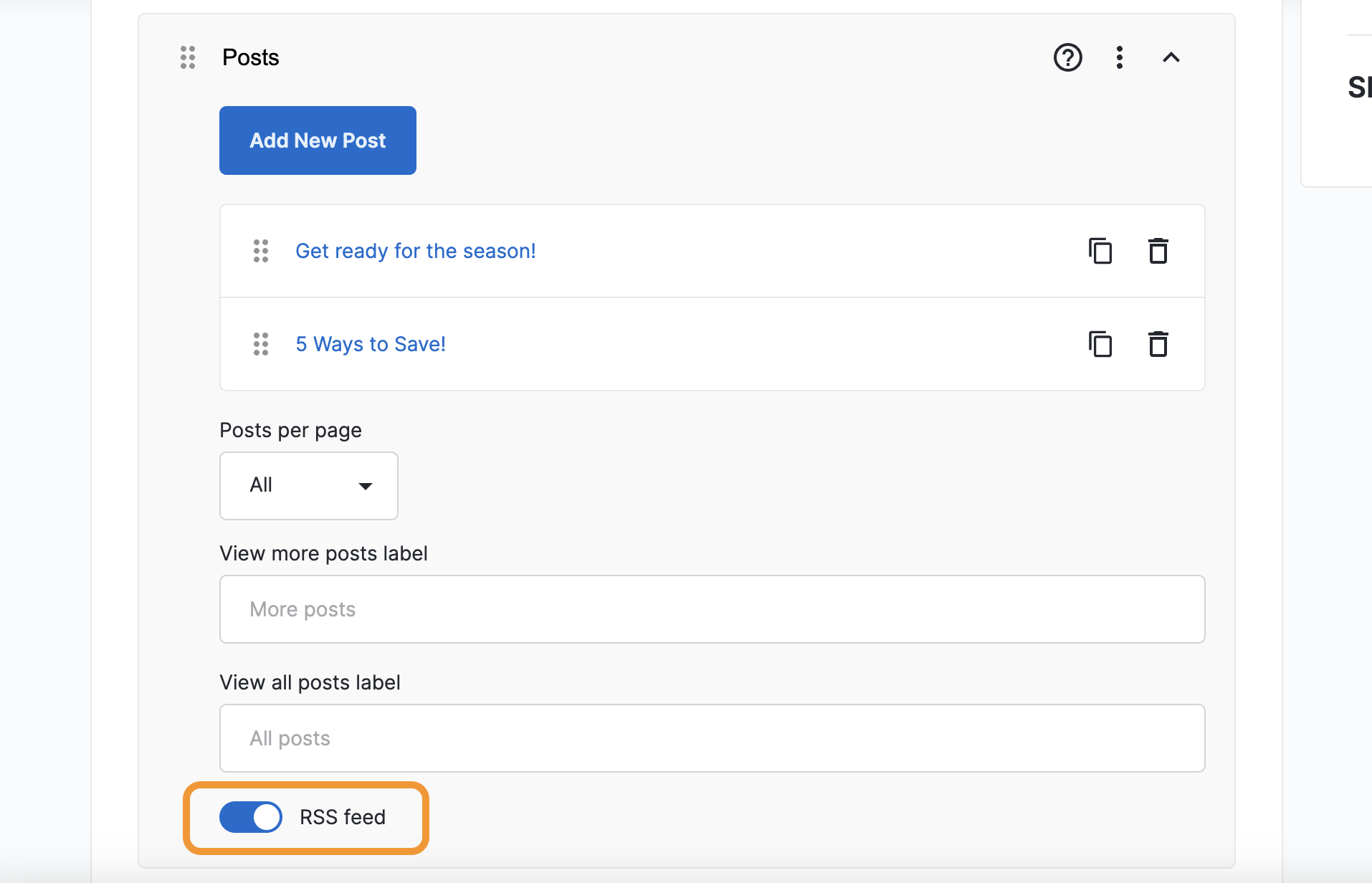Duplicate the '5 Ways to Save!' post
This screenshot has width=1372, height=883.
[x=1100, y=344]
